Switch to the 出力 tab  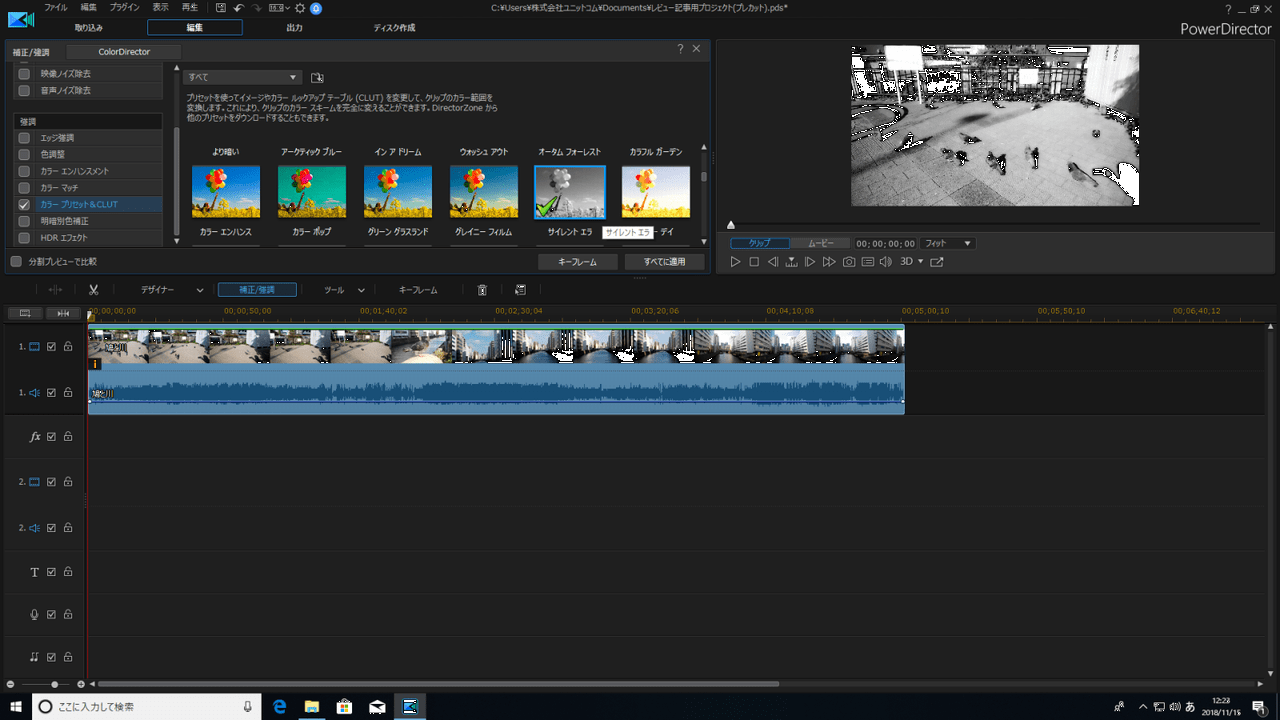click(295, 28)
